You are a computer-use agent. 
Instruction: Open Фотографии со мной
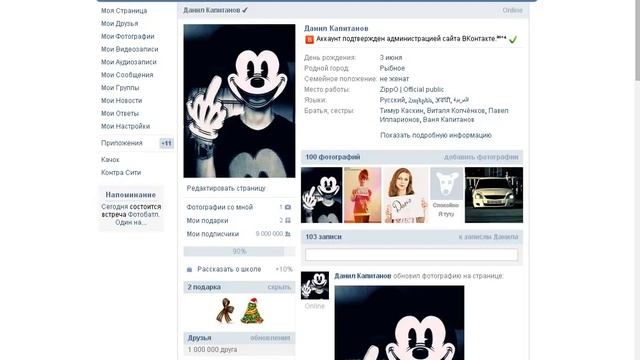pos(220,207)
